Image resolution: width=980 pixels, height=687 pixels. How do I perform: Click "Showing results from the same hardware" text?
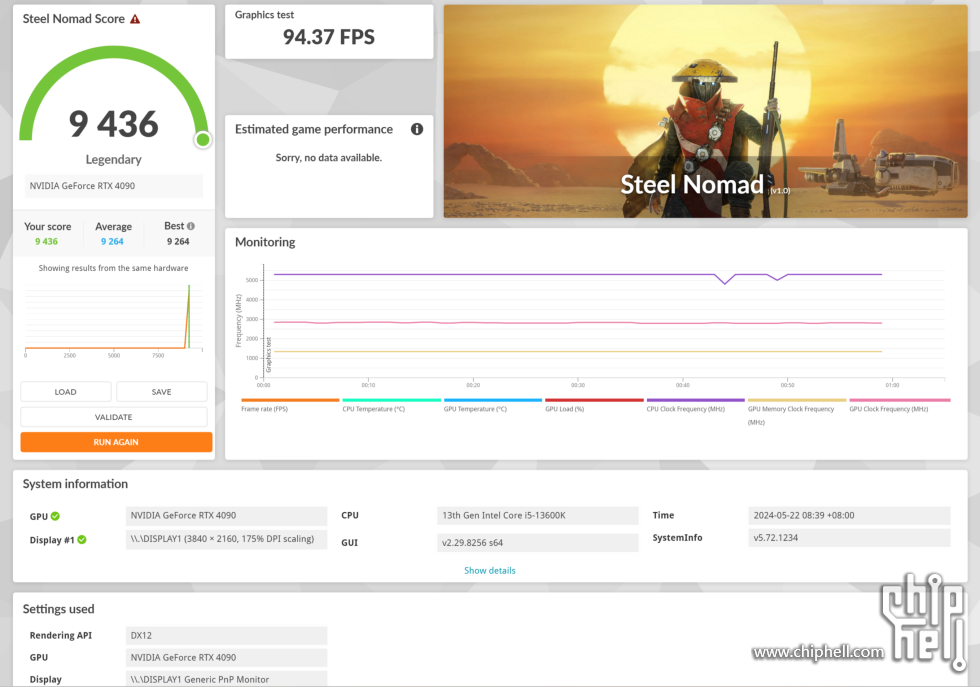tap(114, 268)
